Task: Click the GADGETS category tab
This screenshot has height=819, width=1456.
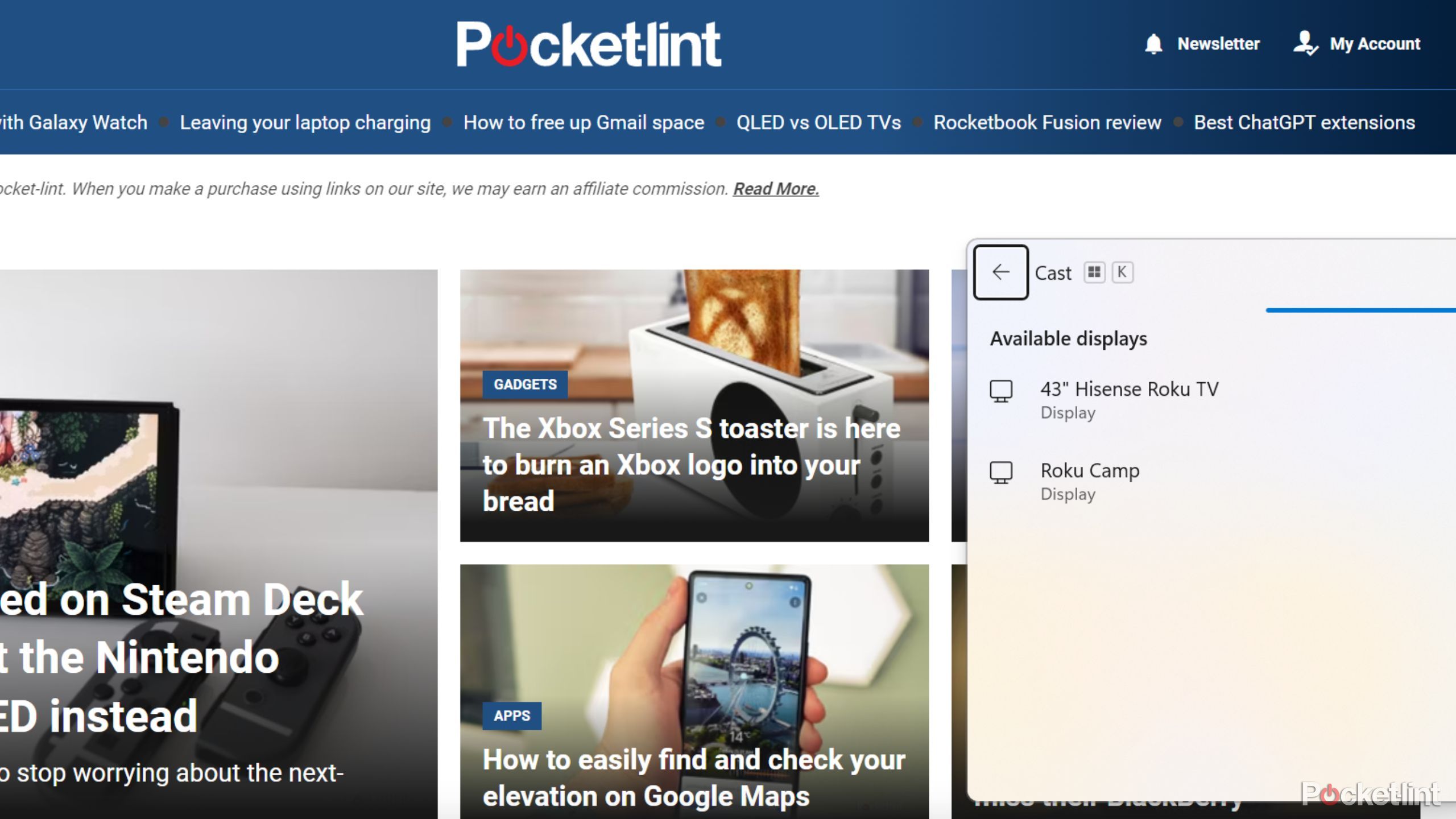Action: pyautogui.click(x=525, y=384)
